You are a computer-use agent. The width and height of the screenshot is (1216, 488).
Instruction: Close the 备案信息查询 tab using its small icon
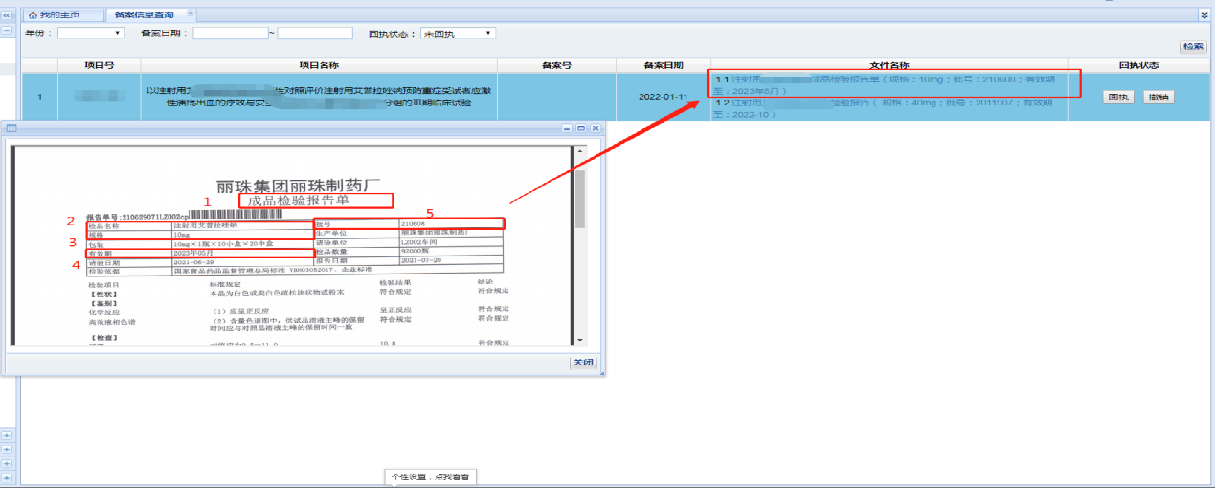[x=192, y=15]
